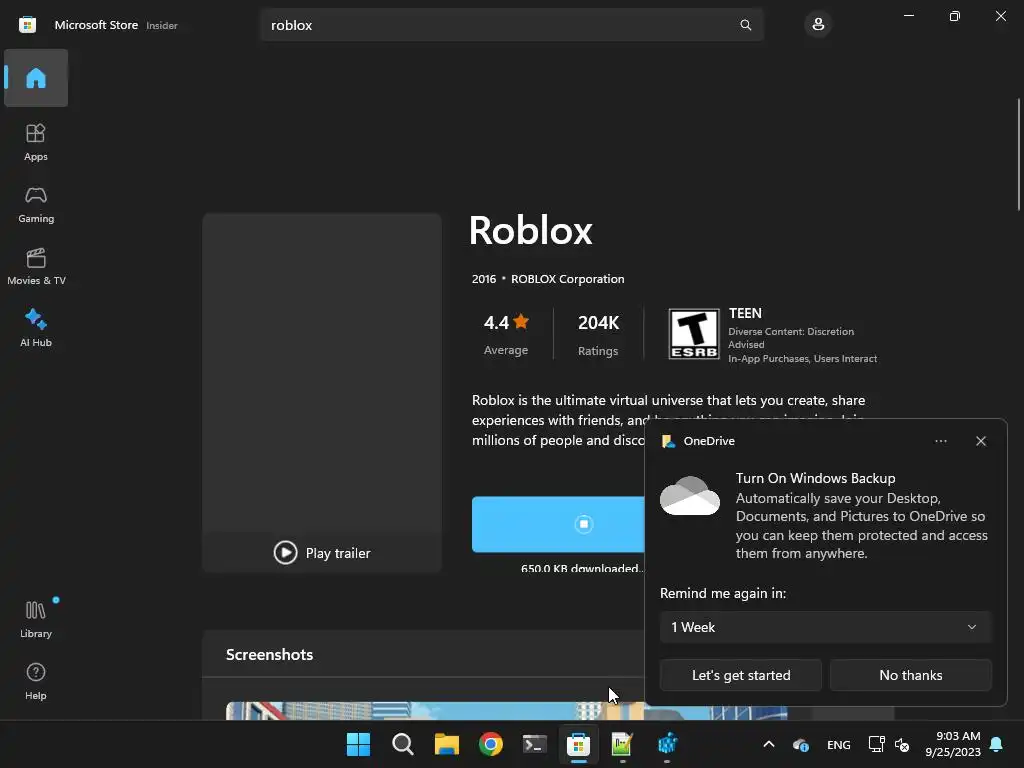The width and height of the screenshot is (1024, 768).
Task: Click the ESRB Teen rating badge
Action: pos(694,334)
